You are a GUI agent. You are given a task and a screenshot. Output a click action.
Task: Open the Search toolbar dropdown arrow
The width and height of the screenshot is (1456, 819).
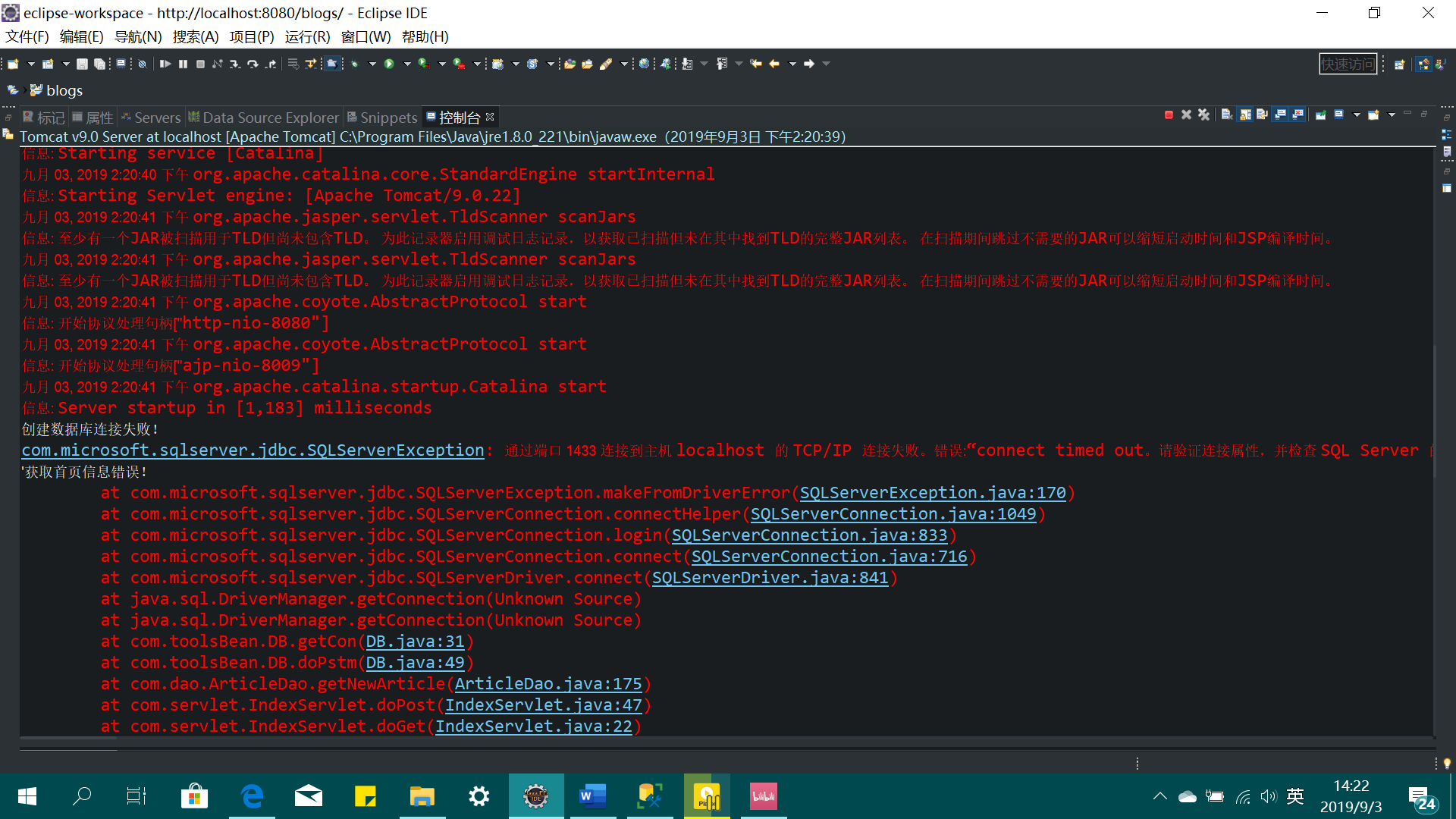[624, 64]
